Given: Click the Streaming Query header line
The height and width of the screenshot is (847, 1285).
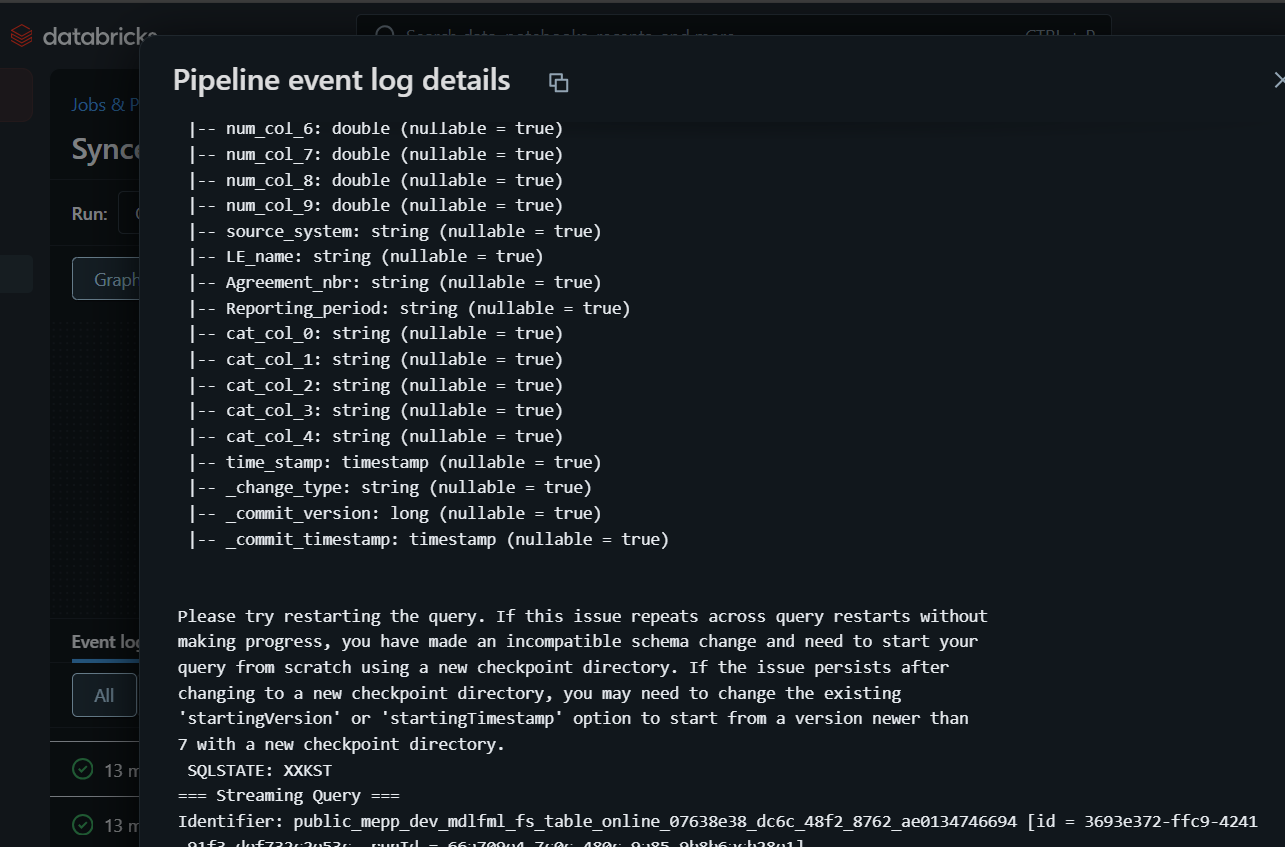Looking at the screenshot, I should tap(288, 796).
